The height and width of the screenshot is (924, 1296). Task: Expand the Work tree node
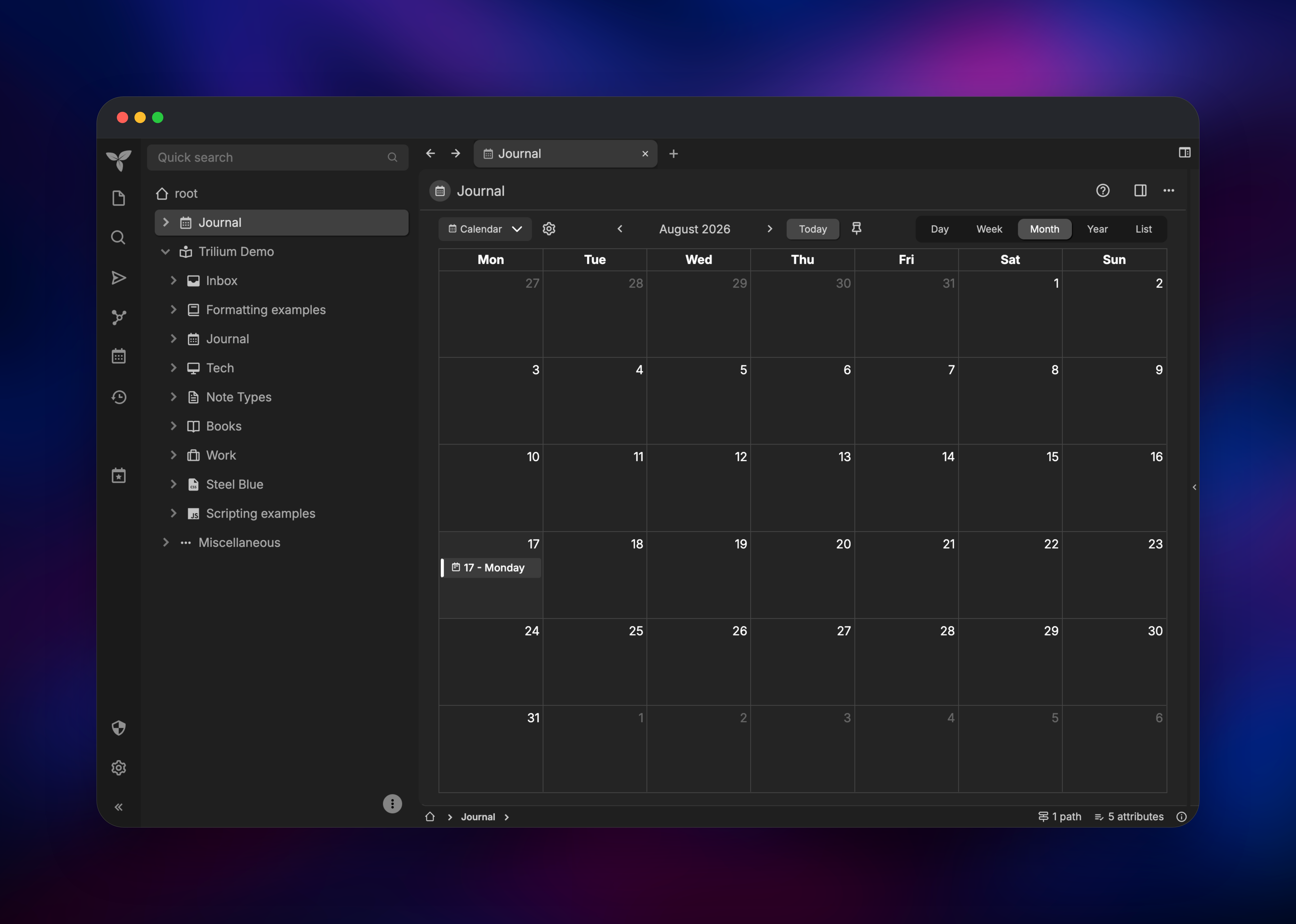click(174, 455)
